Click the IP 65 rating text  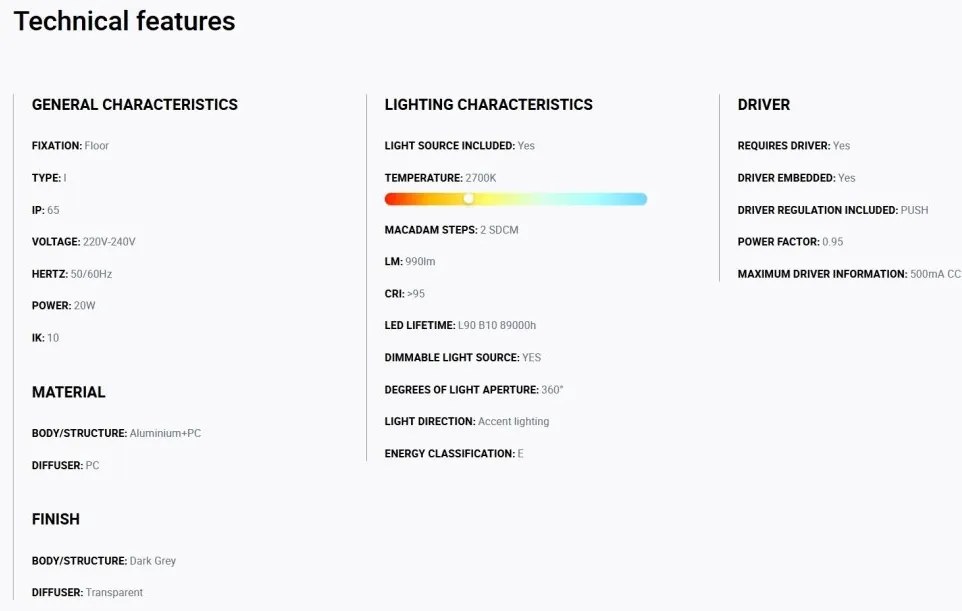click(x=45, y=210)
